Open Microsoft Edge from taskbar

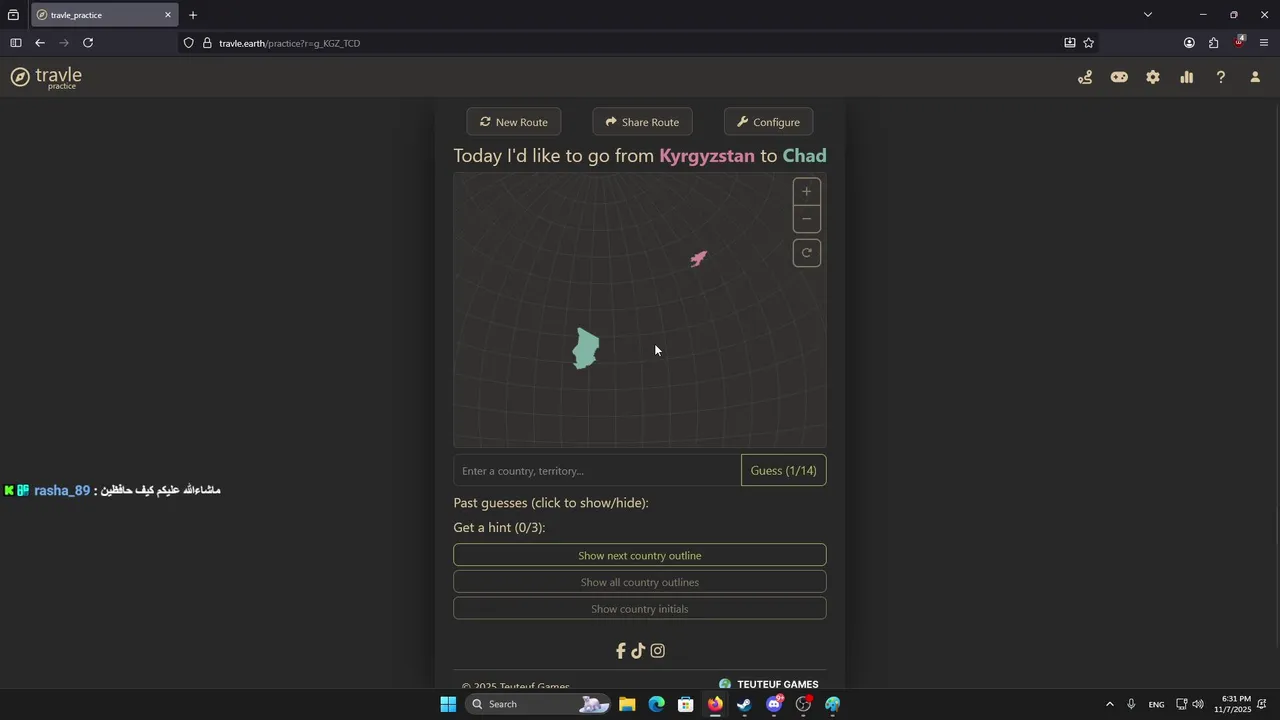656,704
